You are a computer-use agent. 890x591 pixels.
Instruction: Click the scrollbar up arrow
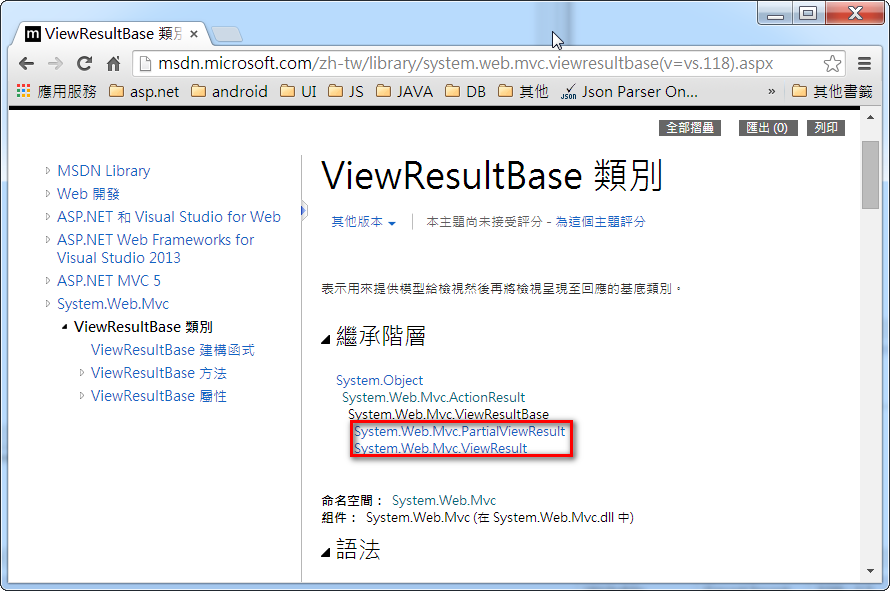pyautogui.click(x=870, y=117)
